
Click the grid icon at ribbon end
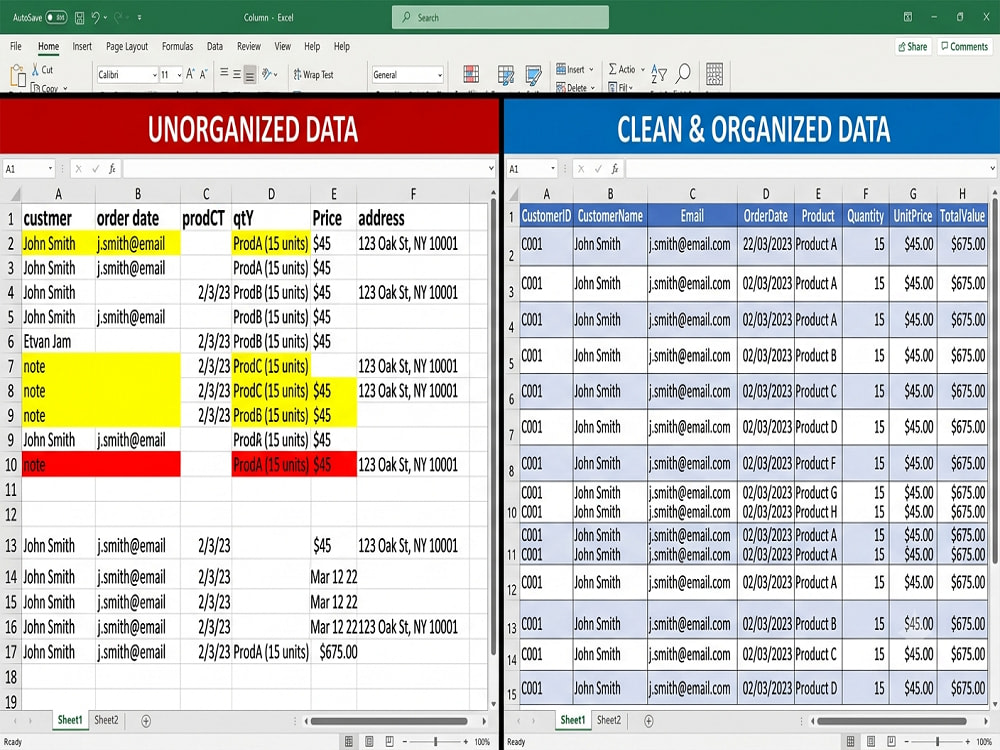pyautogui.click(x=715, y=74)
